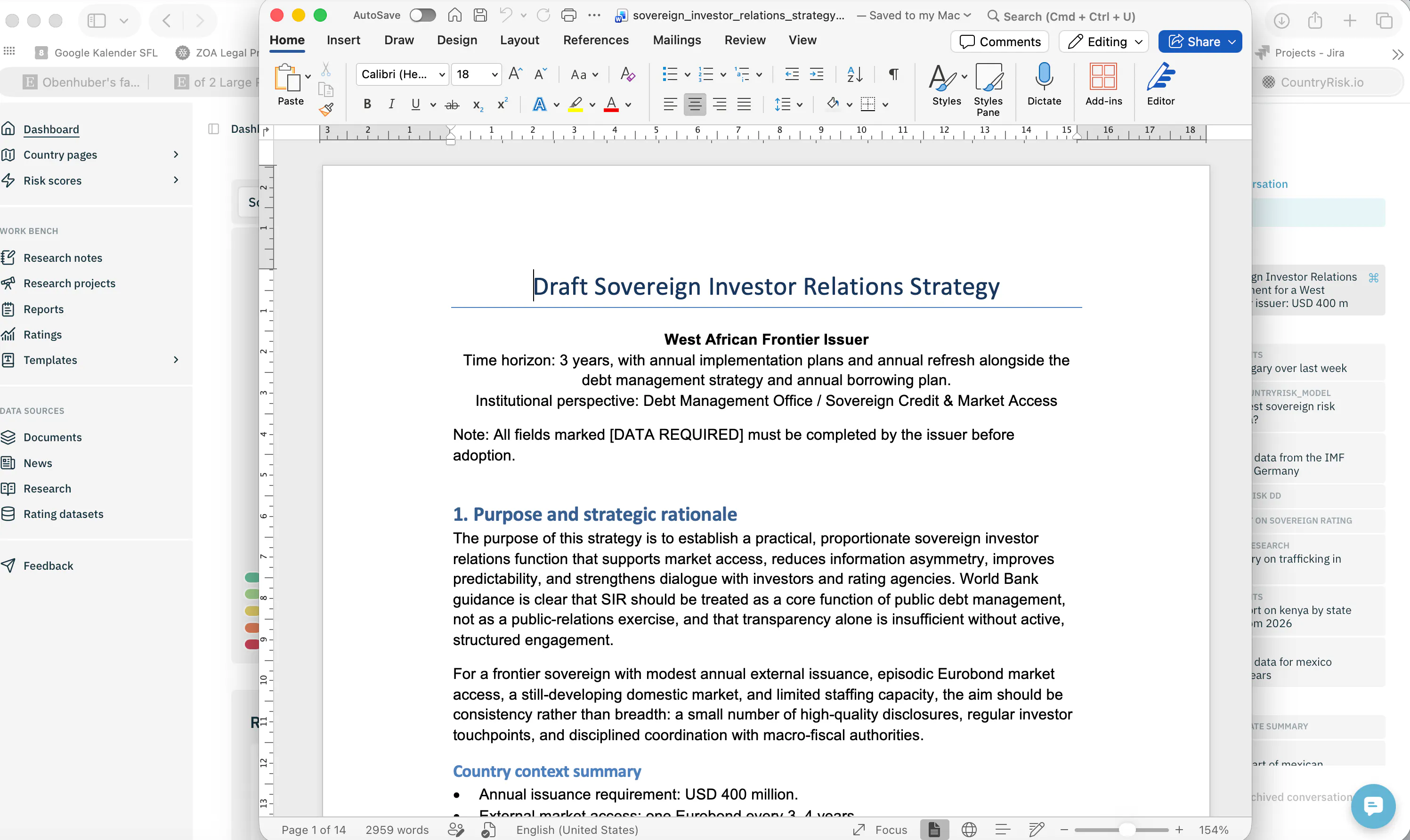Toggle Italic formatting
1410x840 pixels.
pyautogui.click(x=391, y=104)
